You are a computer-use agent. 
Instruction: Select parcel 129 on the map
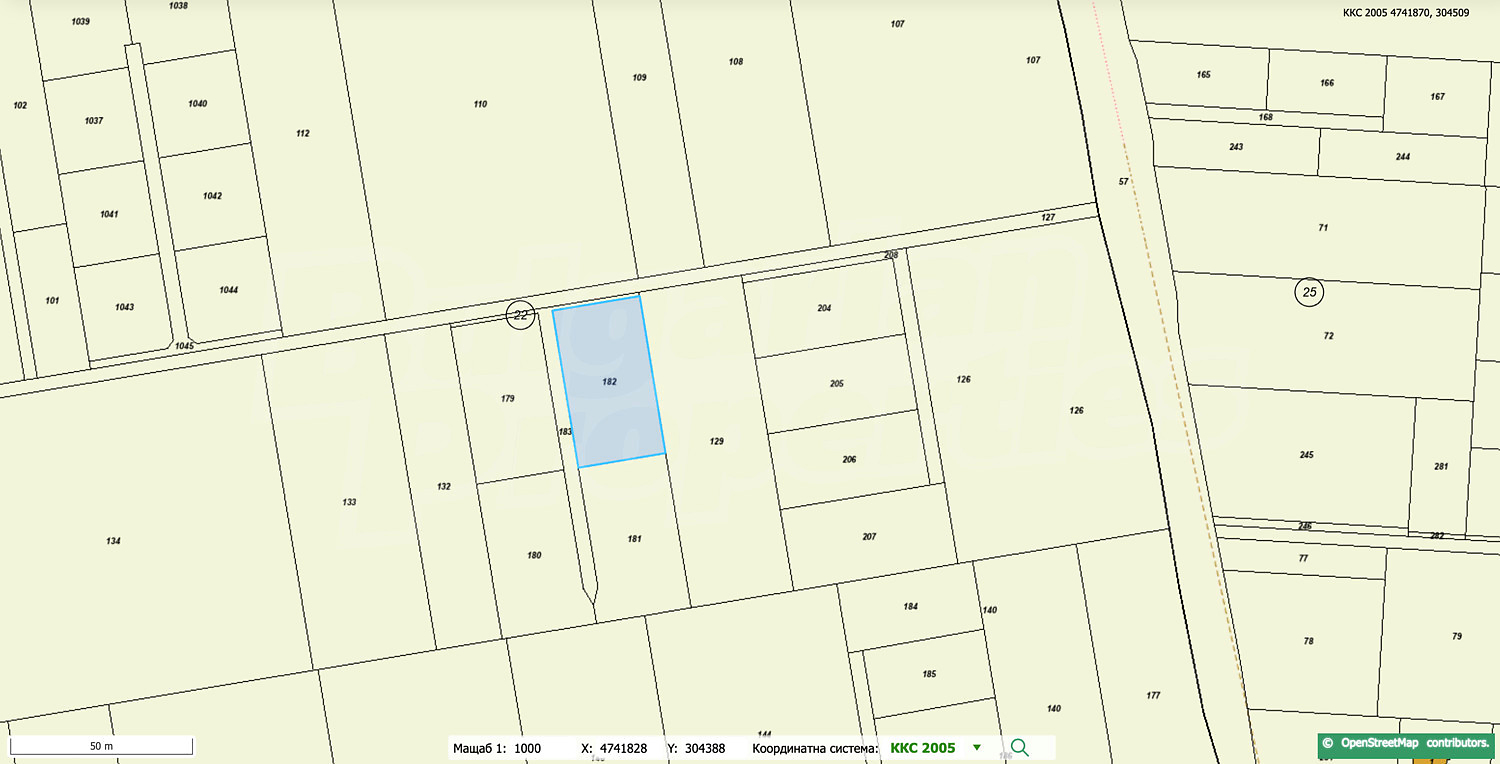tap(716, 441)
